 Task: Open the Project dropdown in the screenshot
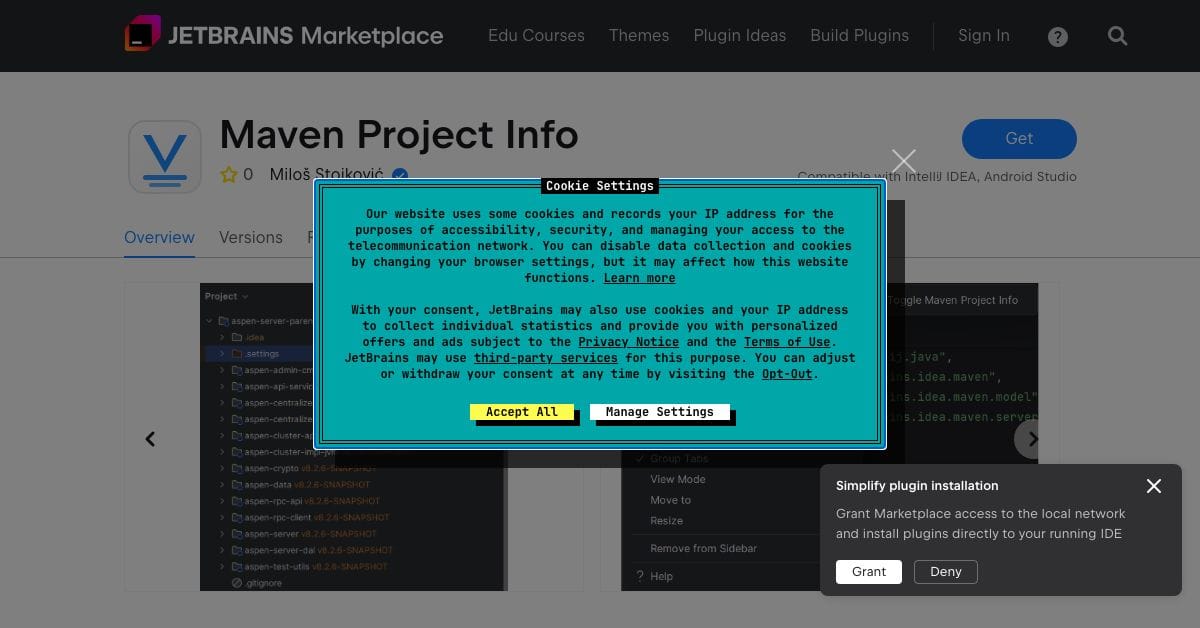click(226, 297)
